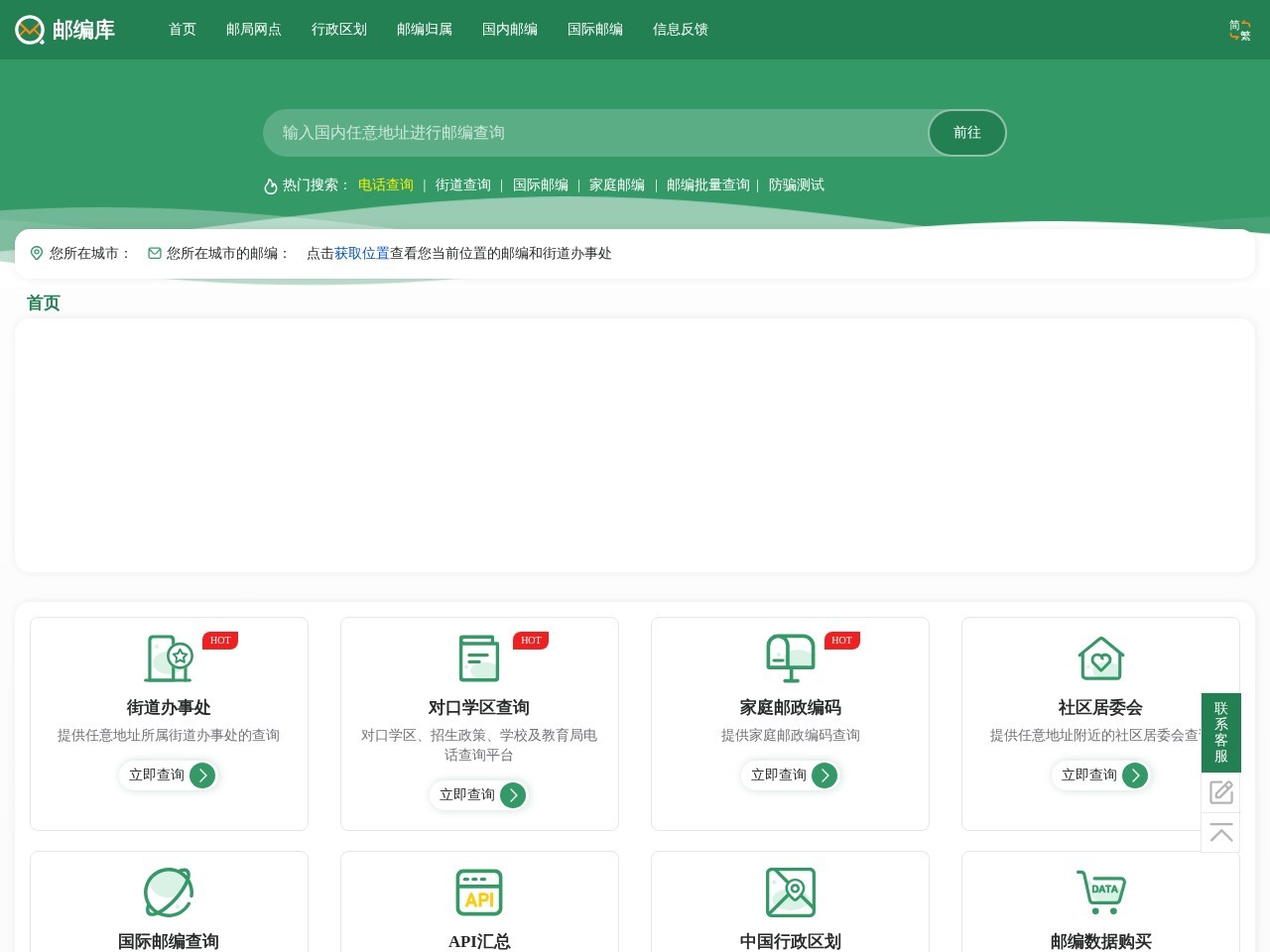Screen dimensions: 1270x952
Task: Open the 信息反馈 menu
Action: point(681,30)
